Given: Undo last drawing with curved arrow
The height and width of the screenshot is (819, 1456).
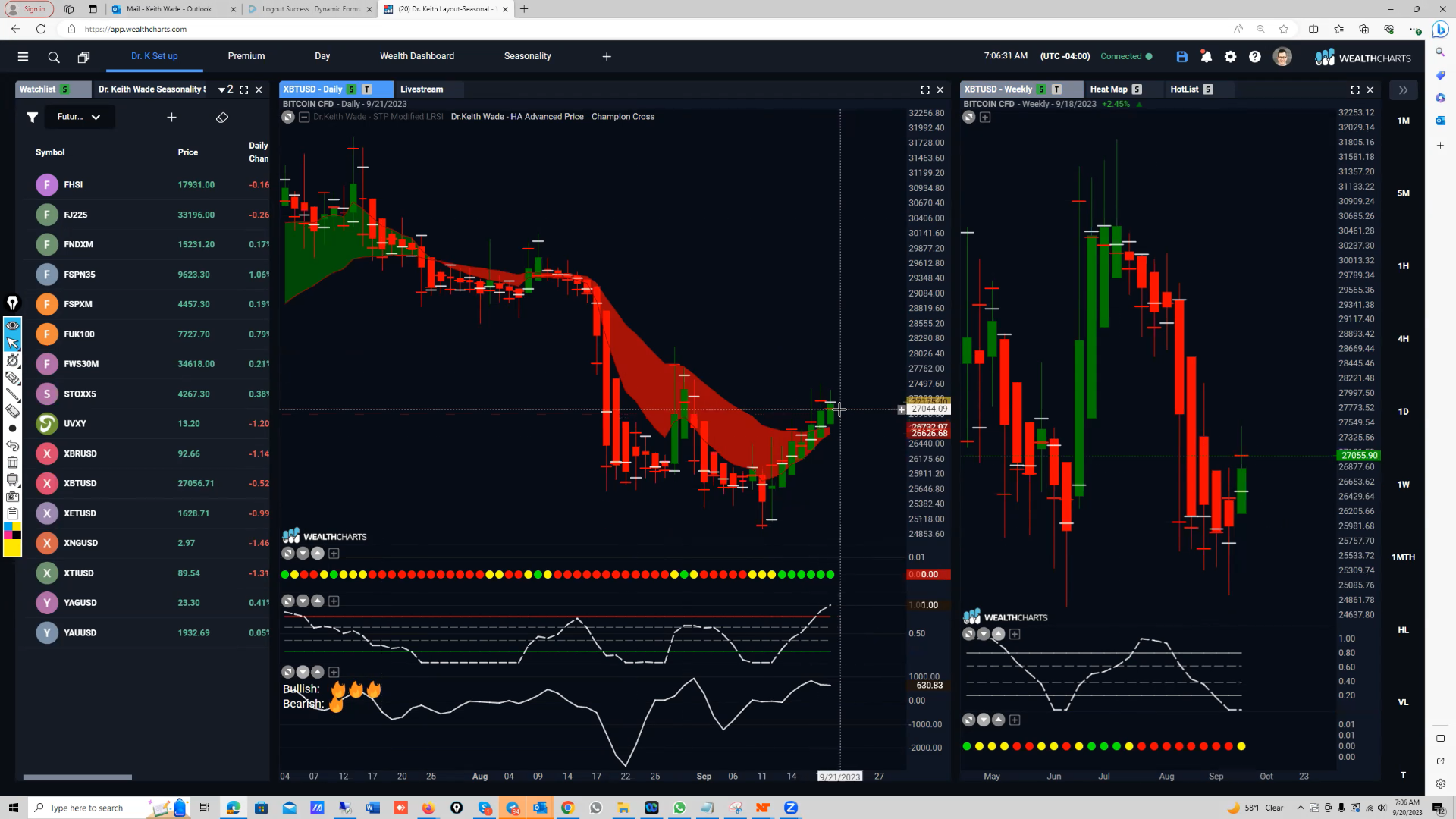Looking at the screenshot, I should (12, 446).
